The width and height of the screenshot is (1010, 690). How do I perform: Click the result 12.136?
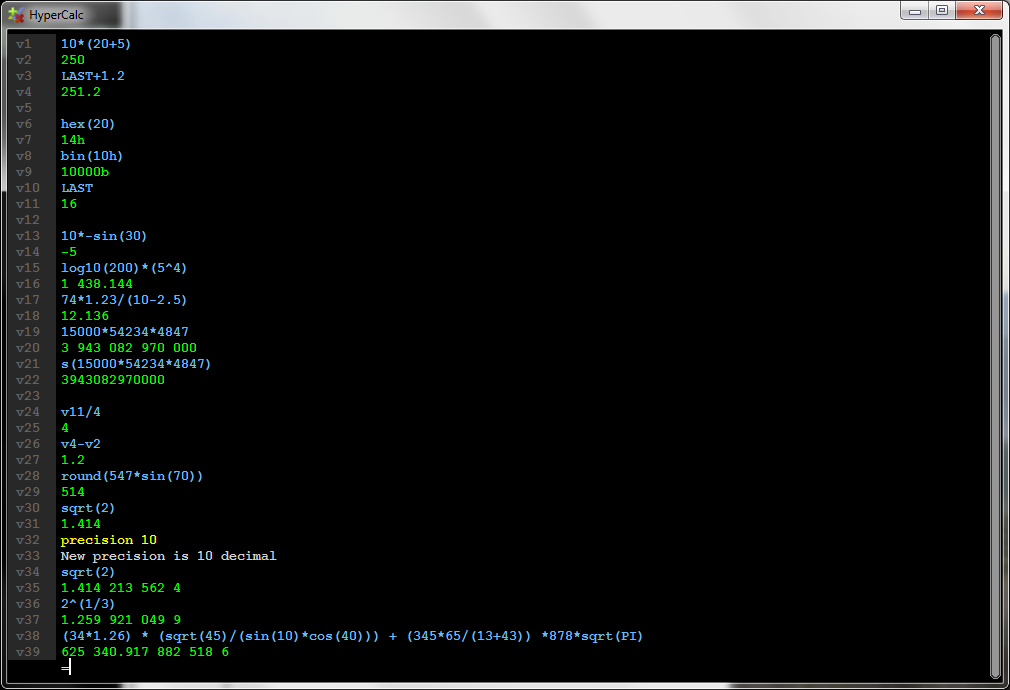tap(85, 316)
